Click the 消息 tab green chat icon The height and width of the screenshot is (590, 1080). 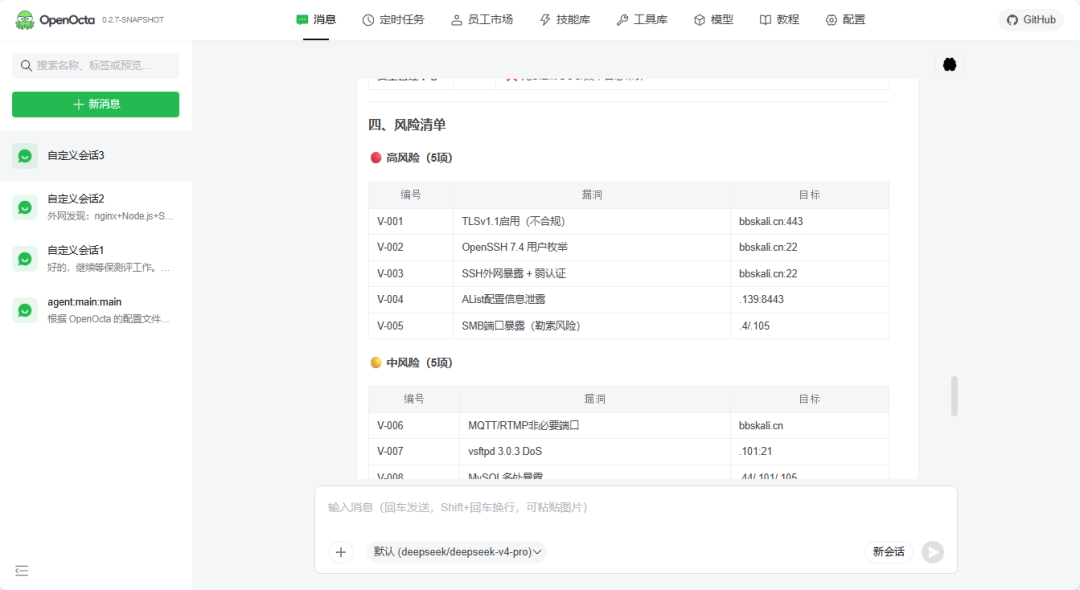point(302,20)
